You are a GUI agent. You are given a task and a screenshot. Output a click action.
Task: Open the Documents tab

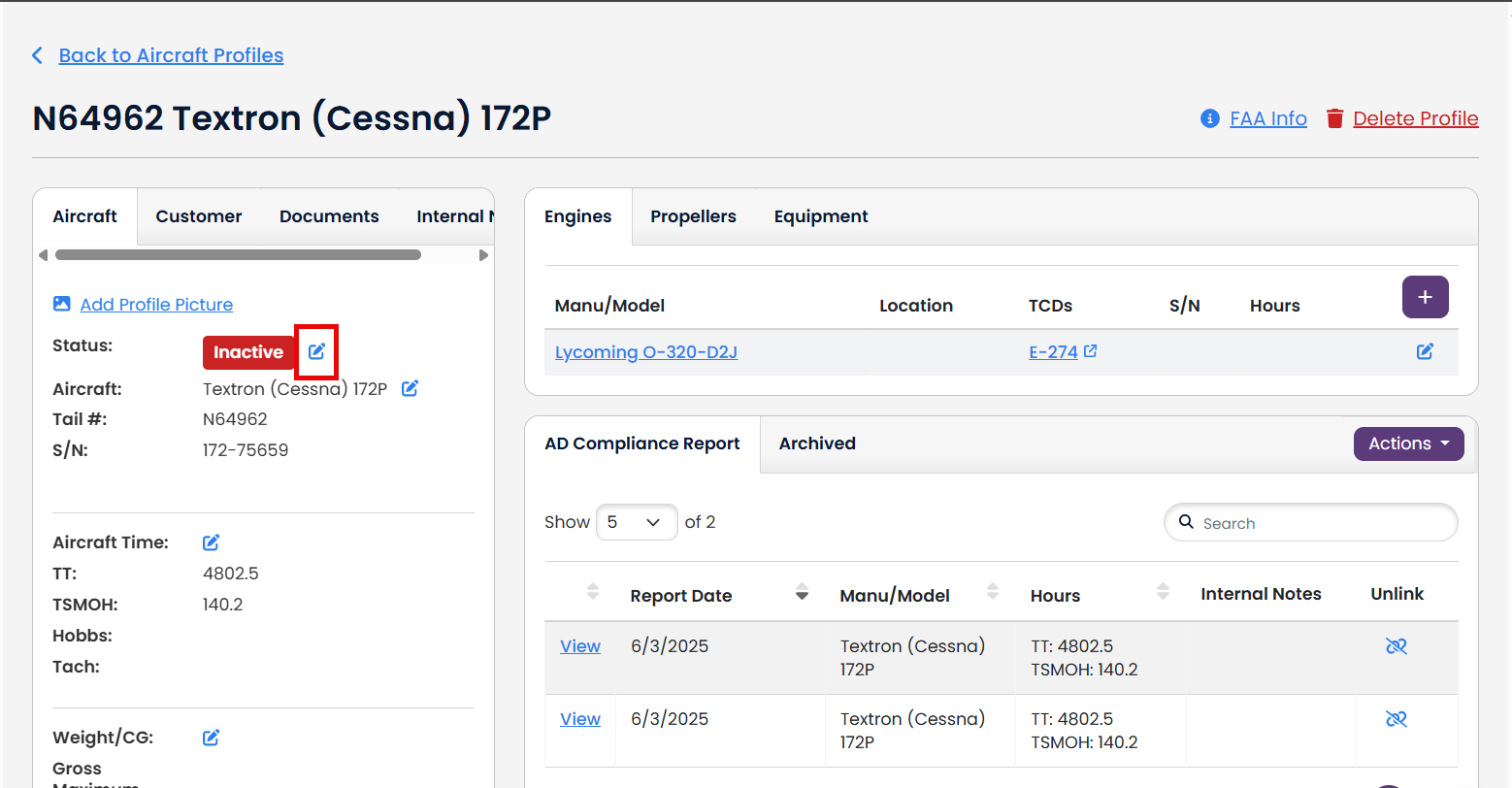[x=329, y=216]
